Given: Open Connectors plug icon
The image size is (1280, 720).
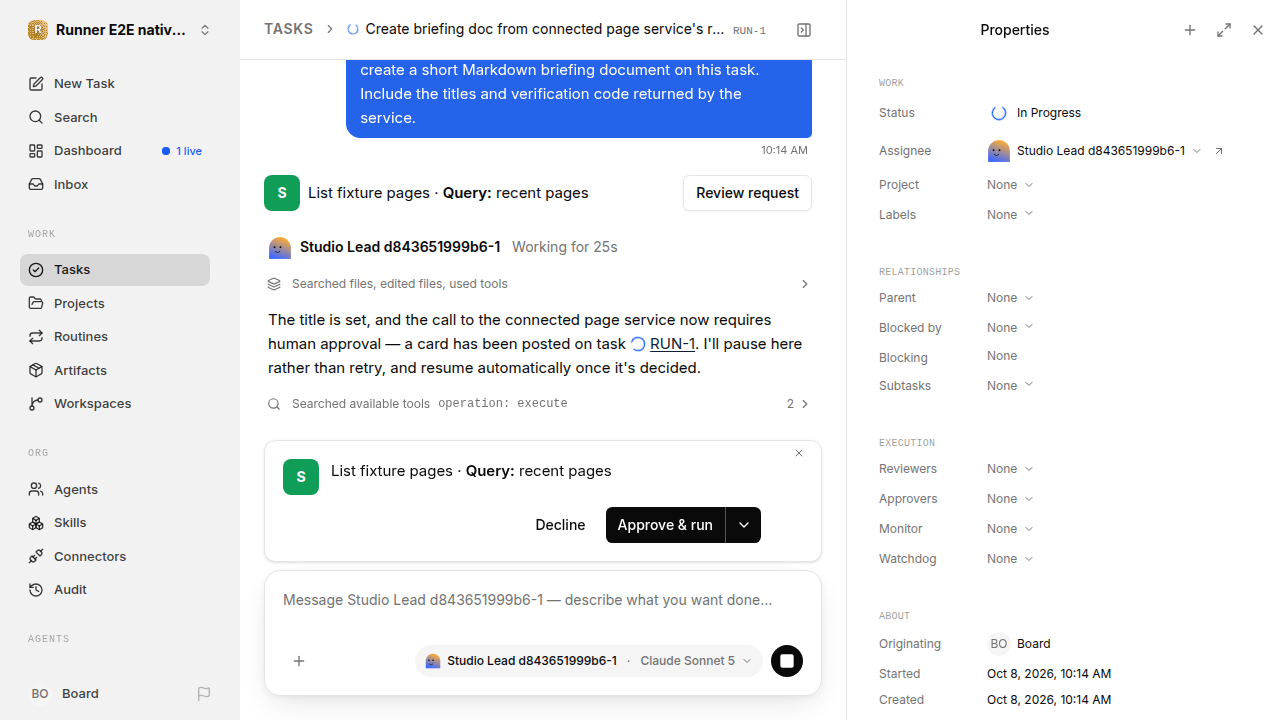Looking at the screenshot, I should click(36, 556).
